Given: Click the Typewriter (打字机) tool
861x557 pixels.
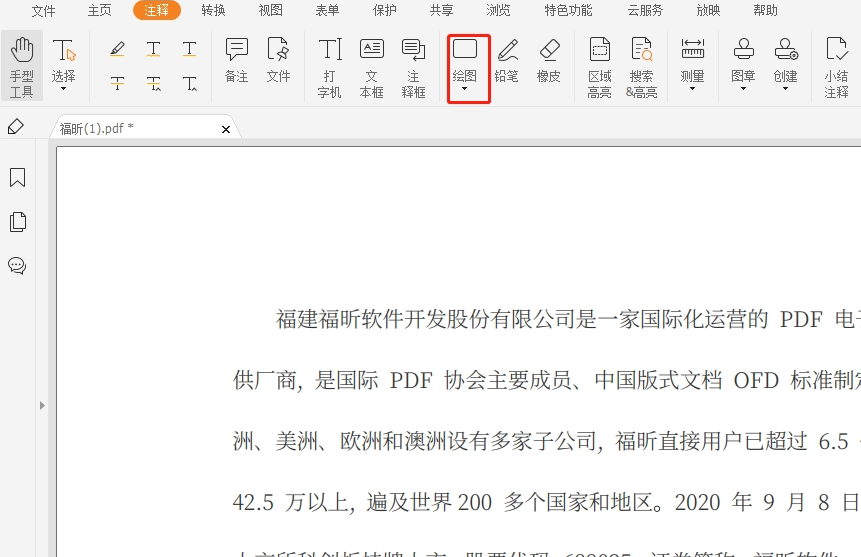Looking at the screenshot, I should point(330,66).
